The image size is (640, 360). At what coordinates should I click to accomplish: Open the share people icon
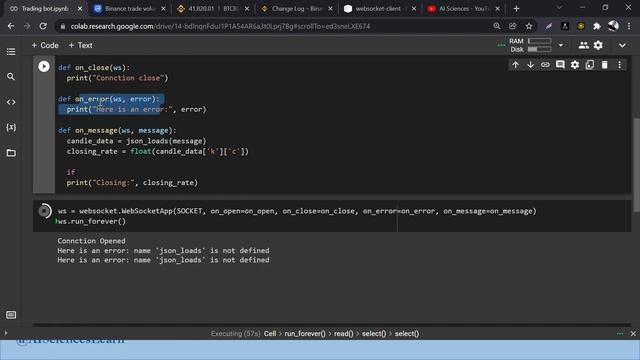[584, 45]
